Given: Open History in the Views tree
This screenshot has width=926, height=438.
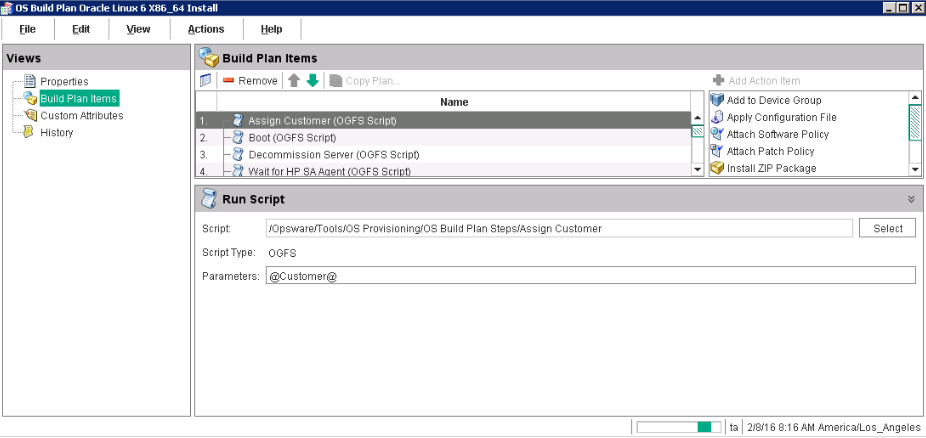Looking at the screenshot, I should tap(56, 132).
